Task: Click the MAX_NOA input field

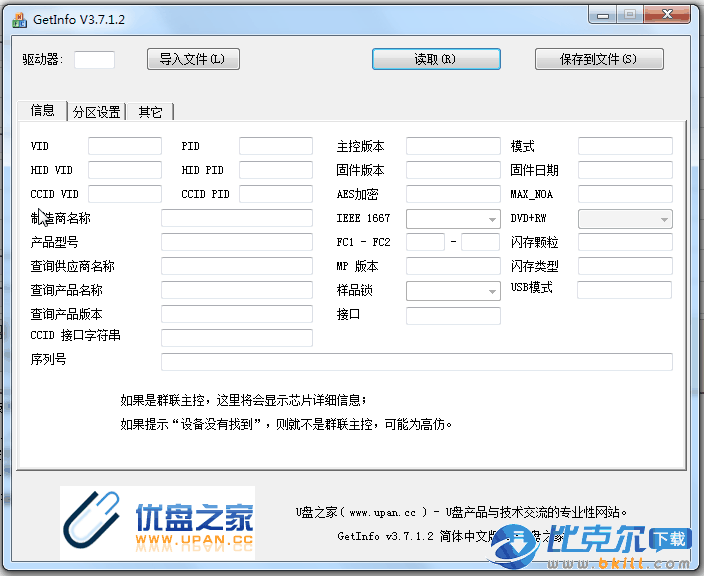Action: (x=625, y=194)
